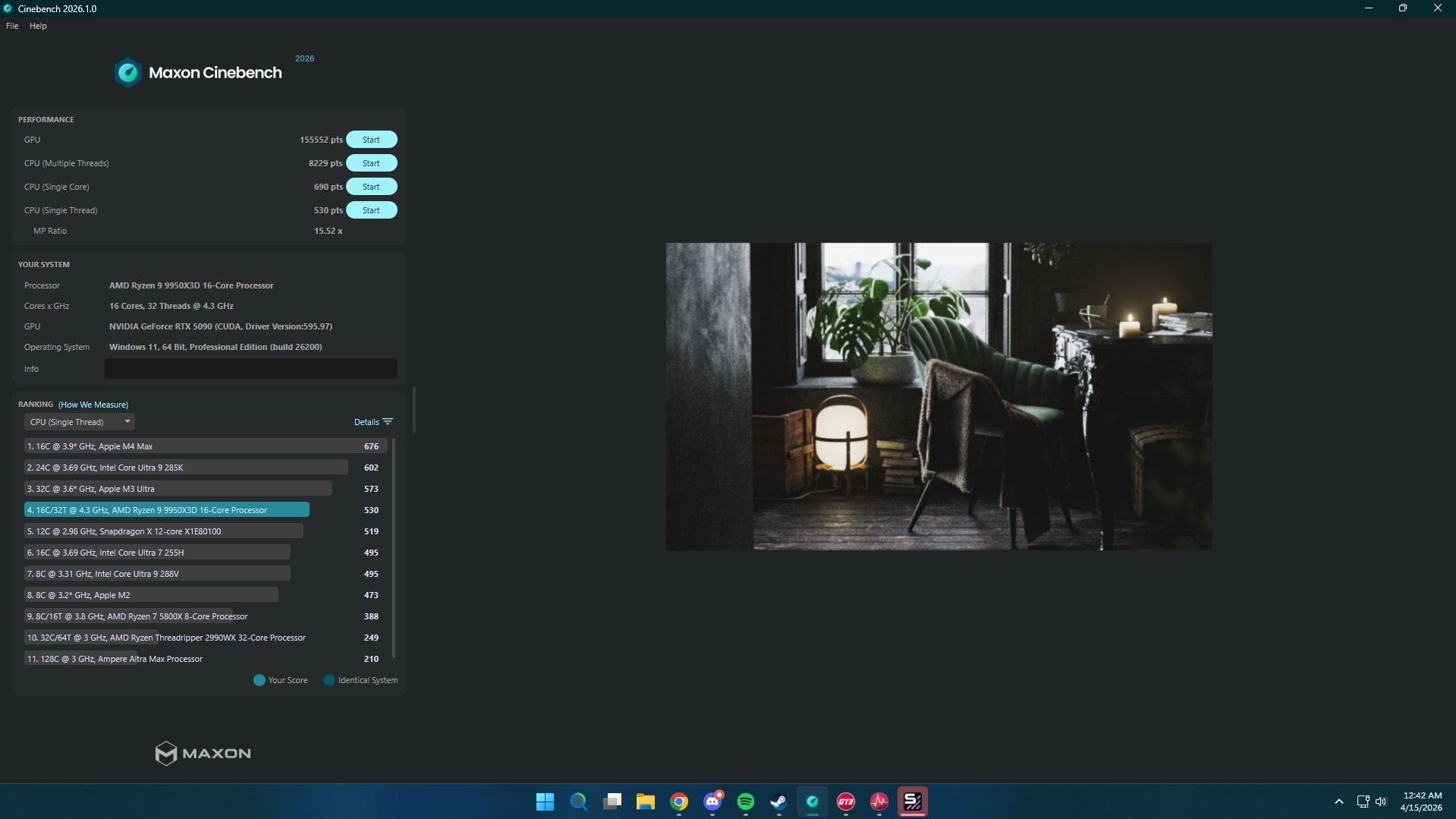Open Windows Search from taskbar

pyautogui.click(x=578, y=802)
